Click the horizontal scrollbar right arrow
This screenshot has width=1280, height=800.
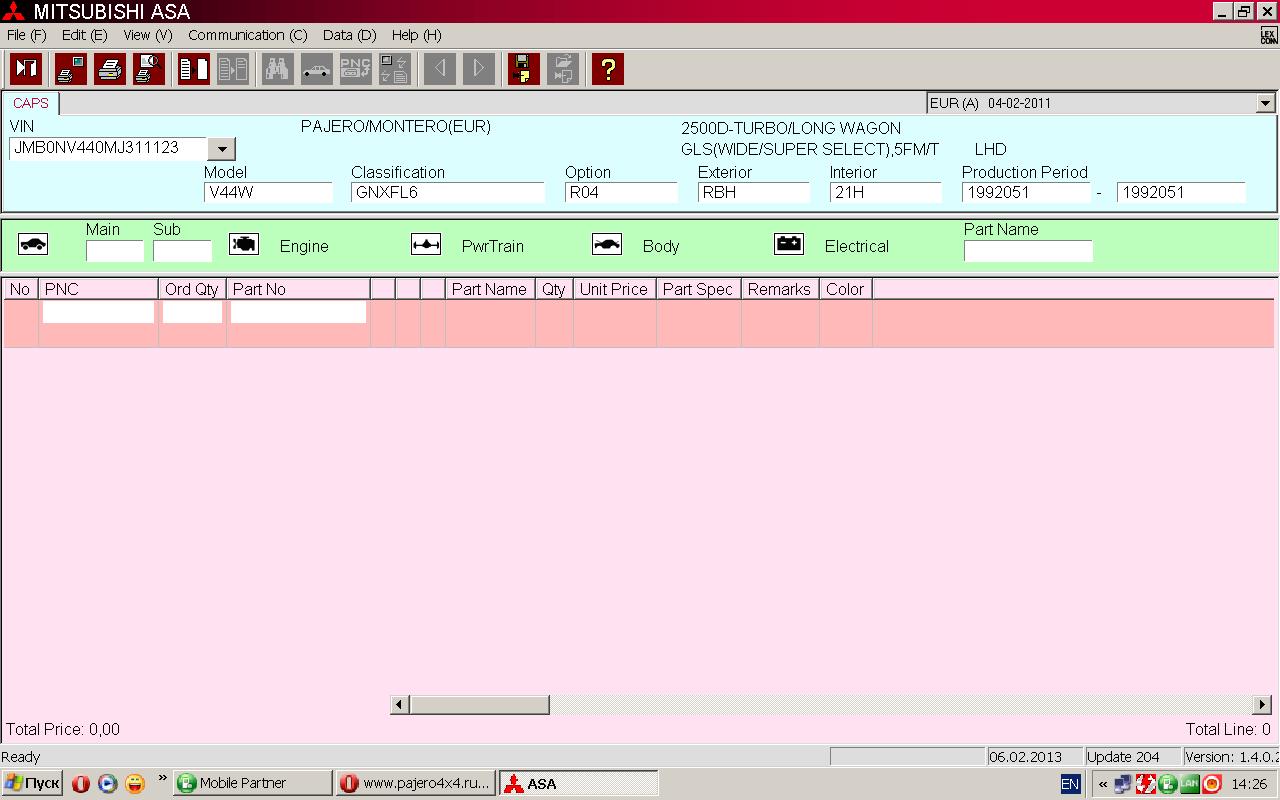point(1262,705)
